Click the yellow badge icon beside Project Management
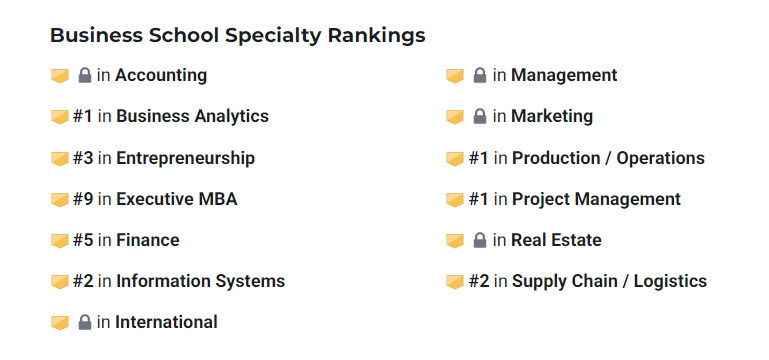This screenshot has height=360, width=769. (x=455, y=200)
